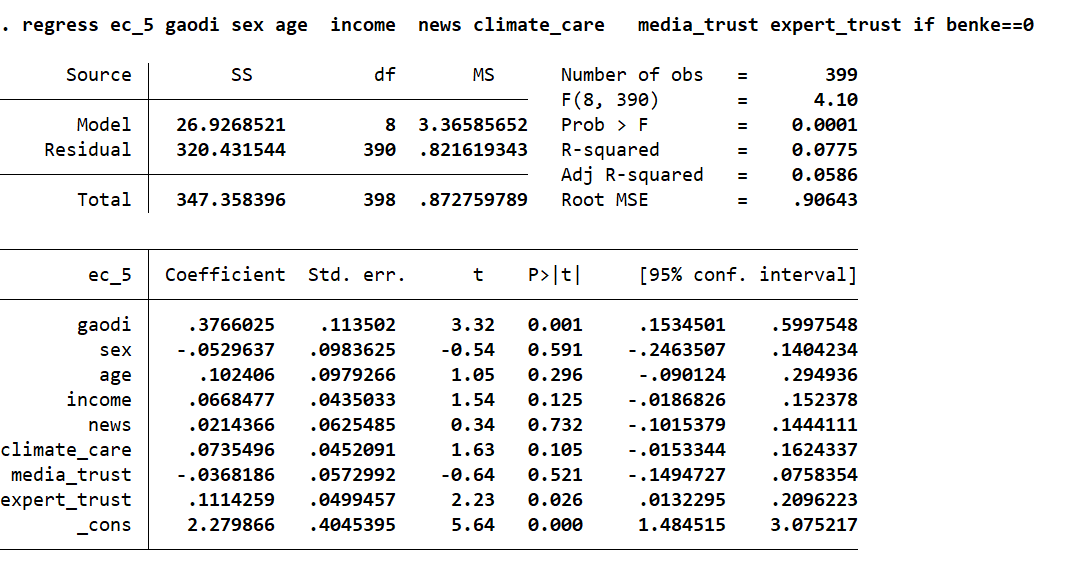Click the Adj R-squared value 0.0586
Viewport: 1068px width, 585px height.
coord(824,175)
